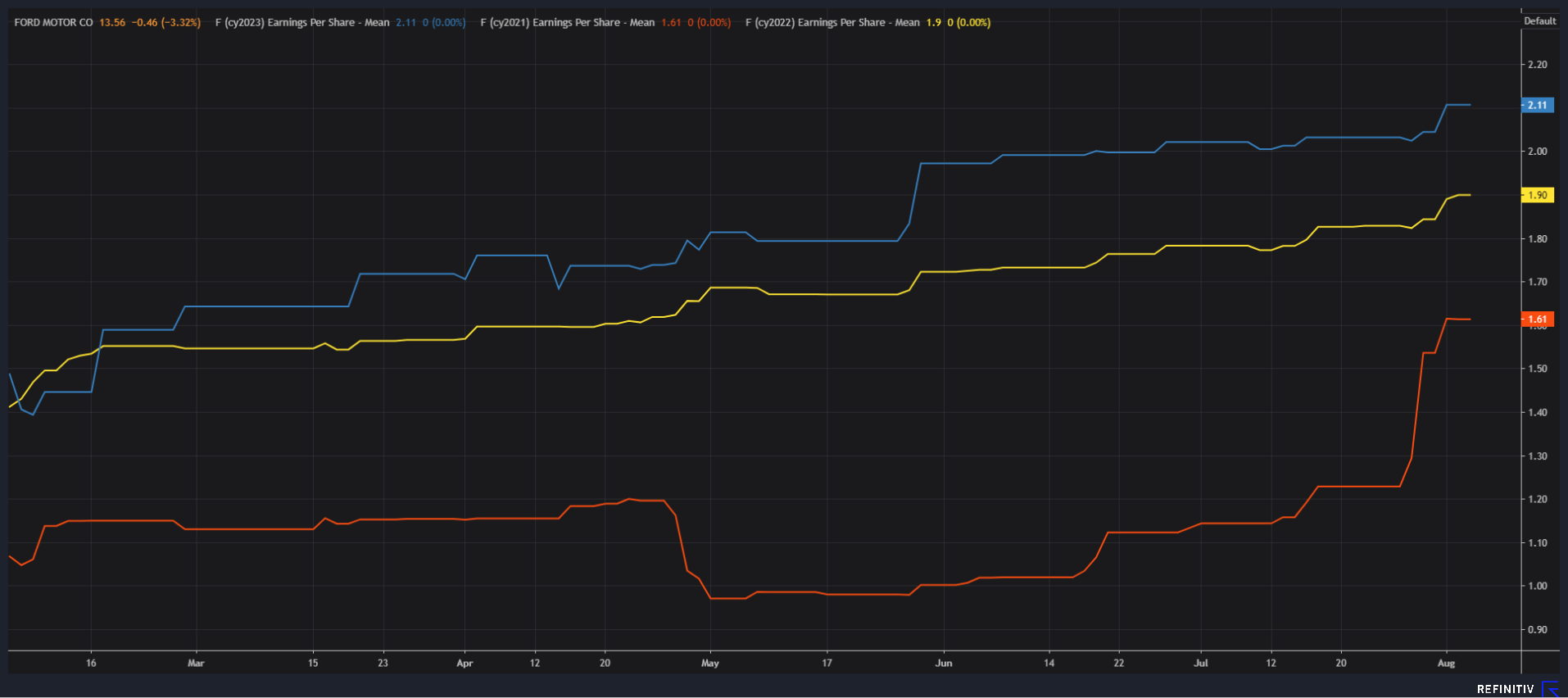Click the FORD MOTOR CO legend label
Viewport: 1568px width, 698px height.
click(x=53, y=22)
